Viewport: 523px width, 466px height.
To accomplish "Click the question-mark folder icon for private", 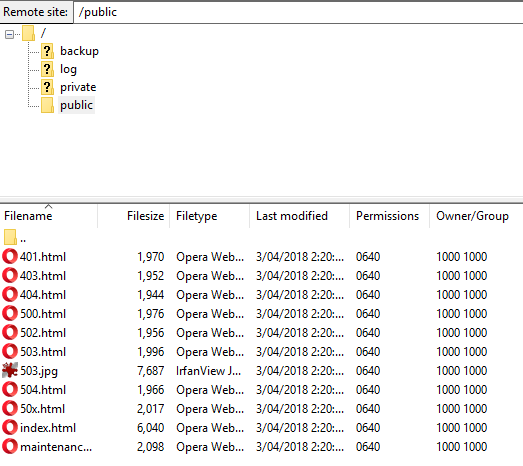I will [x=47, y=87].
